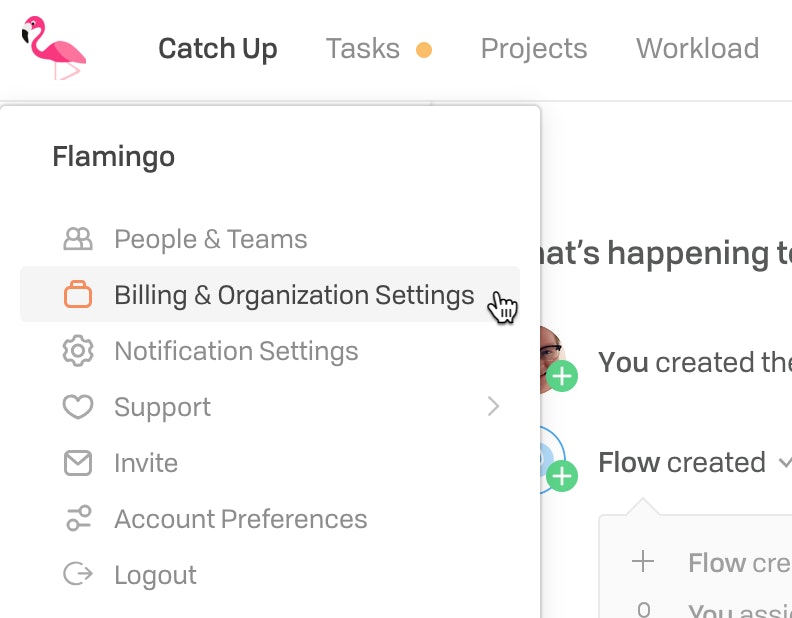792x618 pixels.
Task: Click the orange briefcase billing icon
Action: 78,294
